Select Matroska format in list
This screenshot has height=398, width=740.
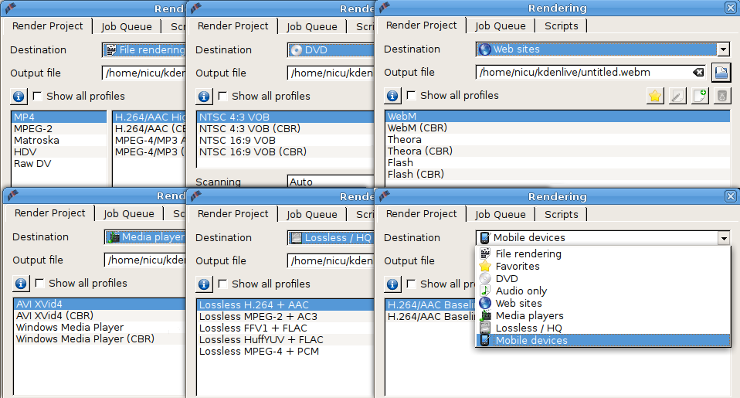[59, 140]
